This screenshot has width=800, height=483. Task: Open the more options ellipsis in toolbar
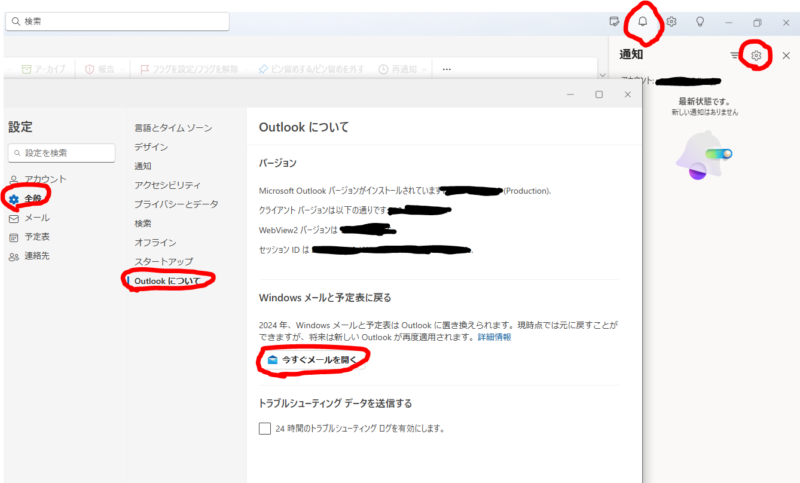(446, 69)
